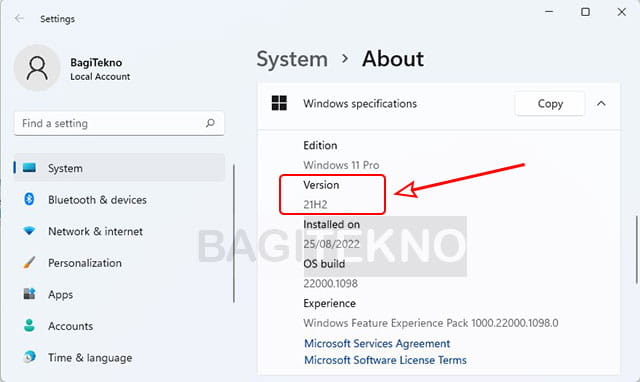Click the Network wifi icon in sidebar
Image resolution: width=640 pixels, height=382 pixels.
tap(29, 231)
